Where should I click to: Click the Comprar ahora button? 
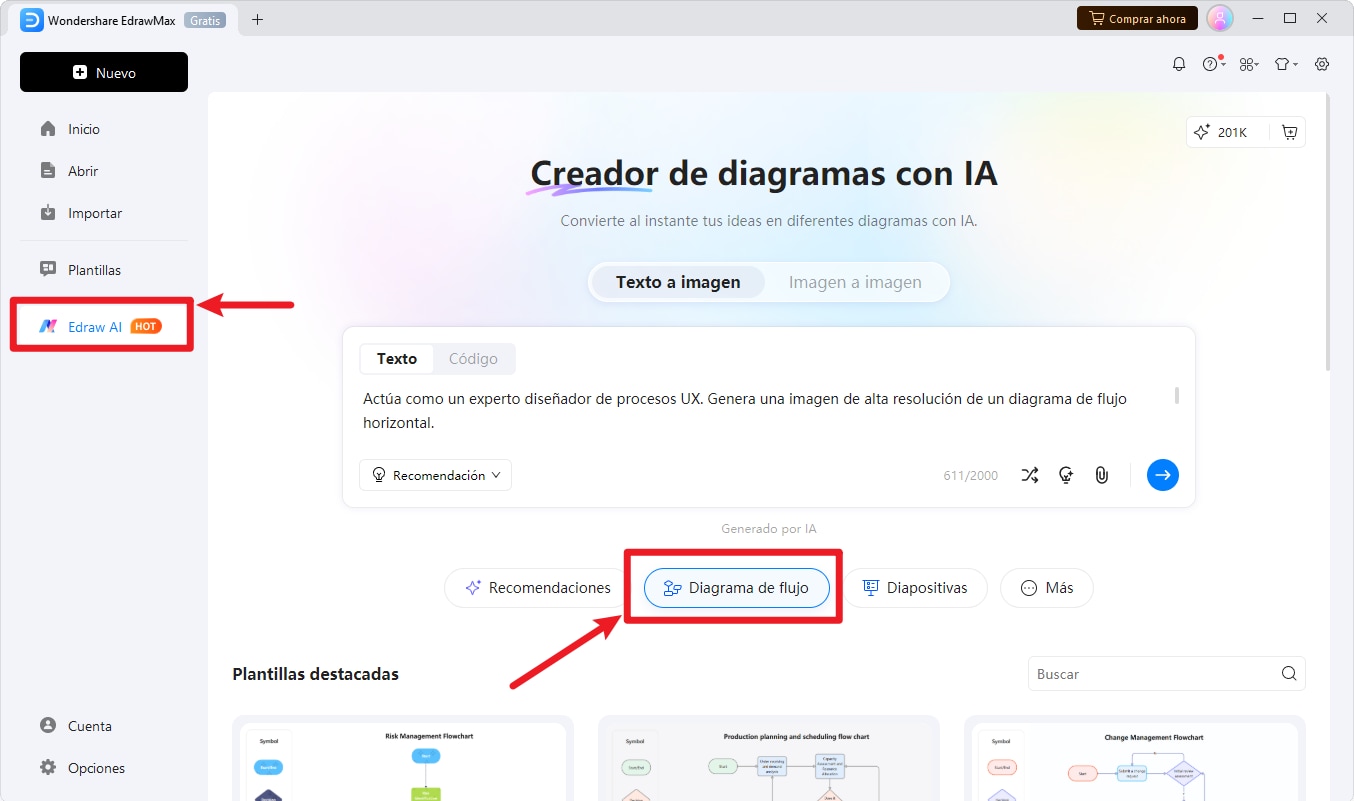1137,17
